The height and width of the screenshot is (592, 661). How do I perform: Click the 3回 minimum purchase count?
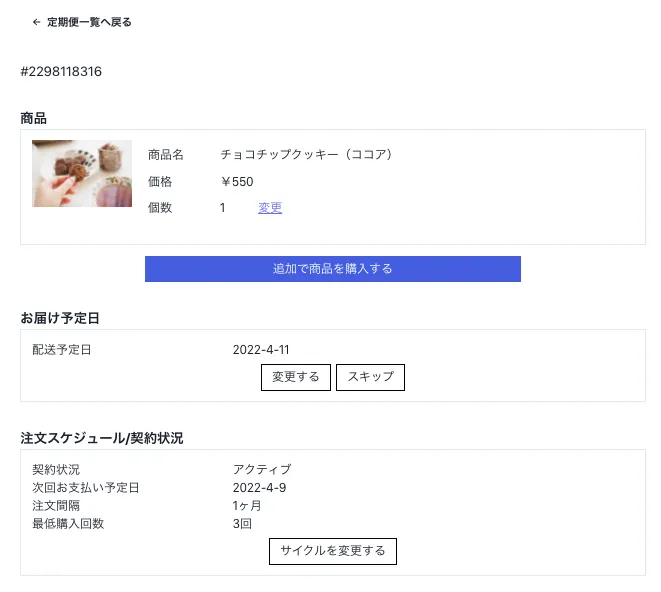[243, 523]
